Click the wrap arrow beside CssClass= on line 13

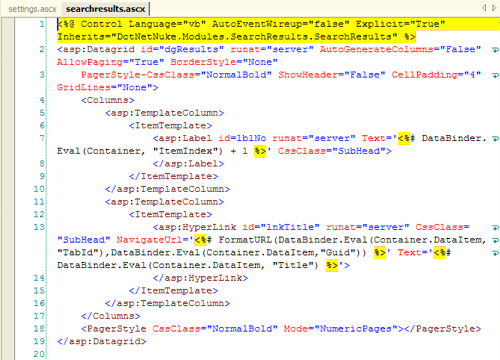click(495, 228)
